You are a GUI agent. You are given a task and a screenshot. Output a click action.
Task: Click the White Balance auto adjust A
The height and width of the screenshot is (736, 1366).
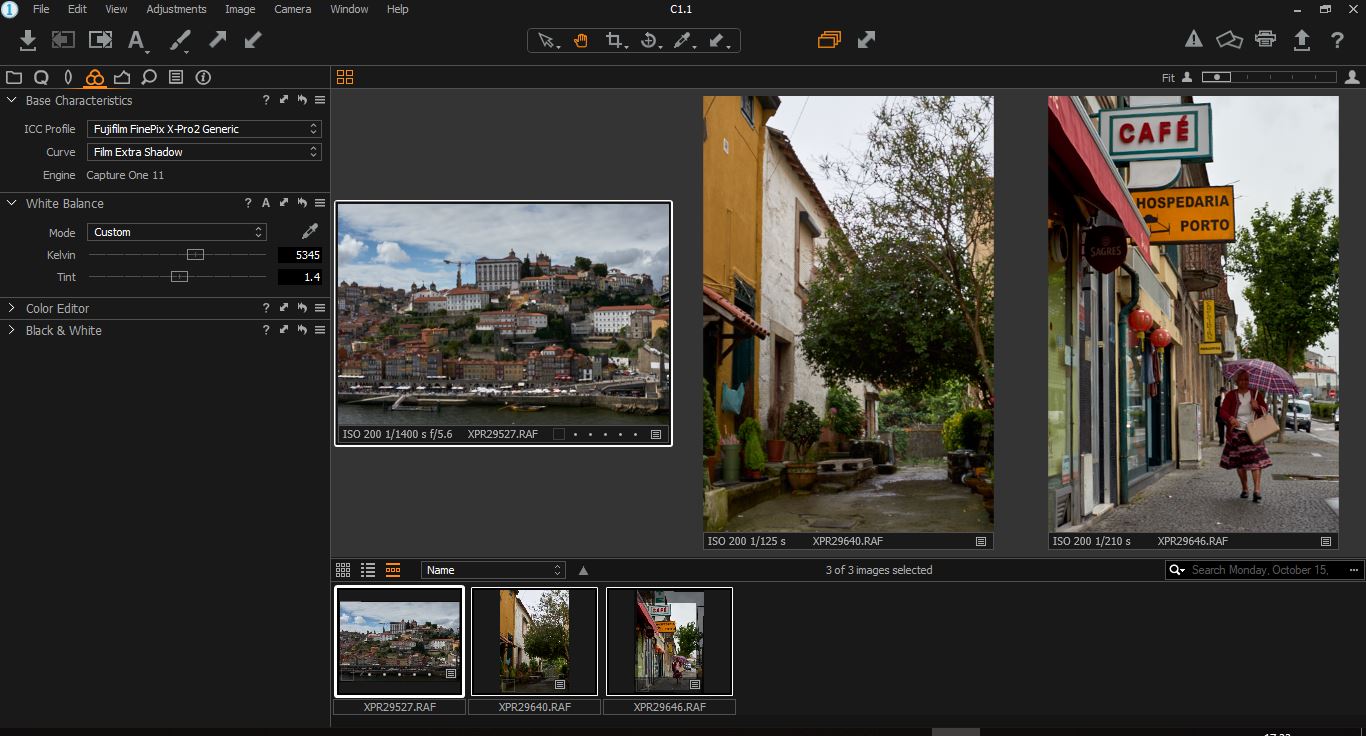pos(266,203)
